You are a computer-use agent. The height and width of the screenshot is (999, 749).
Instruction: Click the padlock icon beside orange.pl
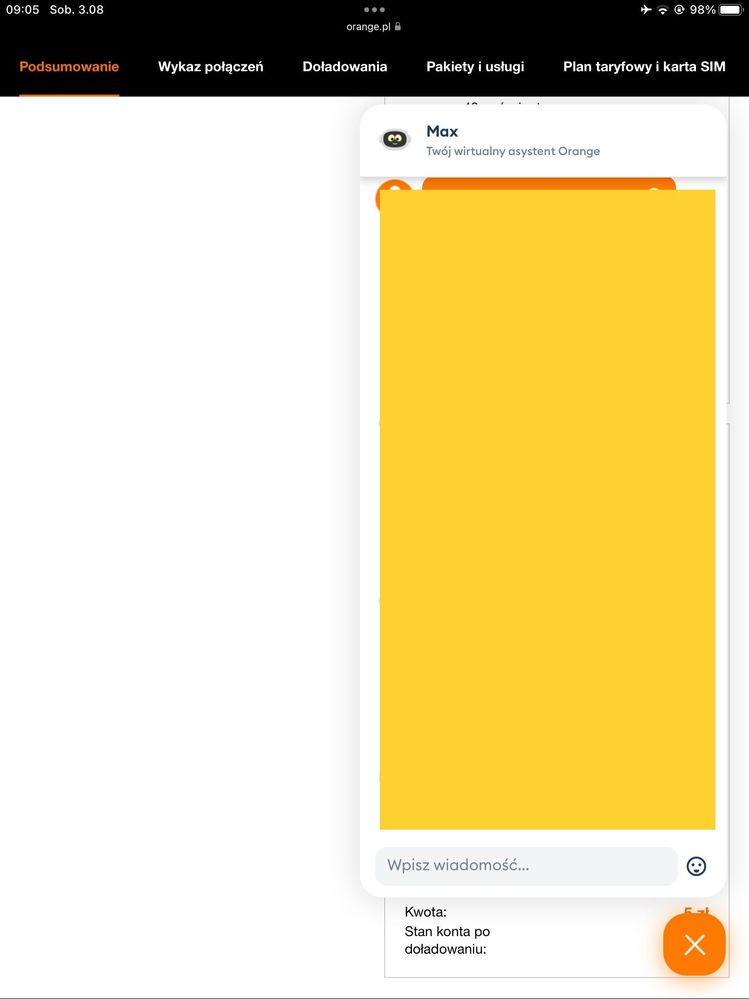(x=397, y=26)
